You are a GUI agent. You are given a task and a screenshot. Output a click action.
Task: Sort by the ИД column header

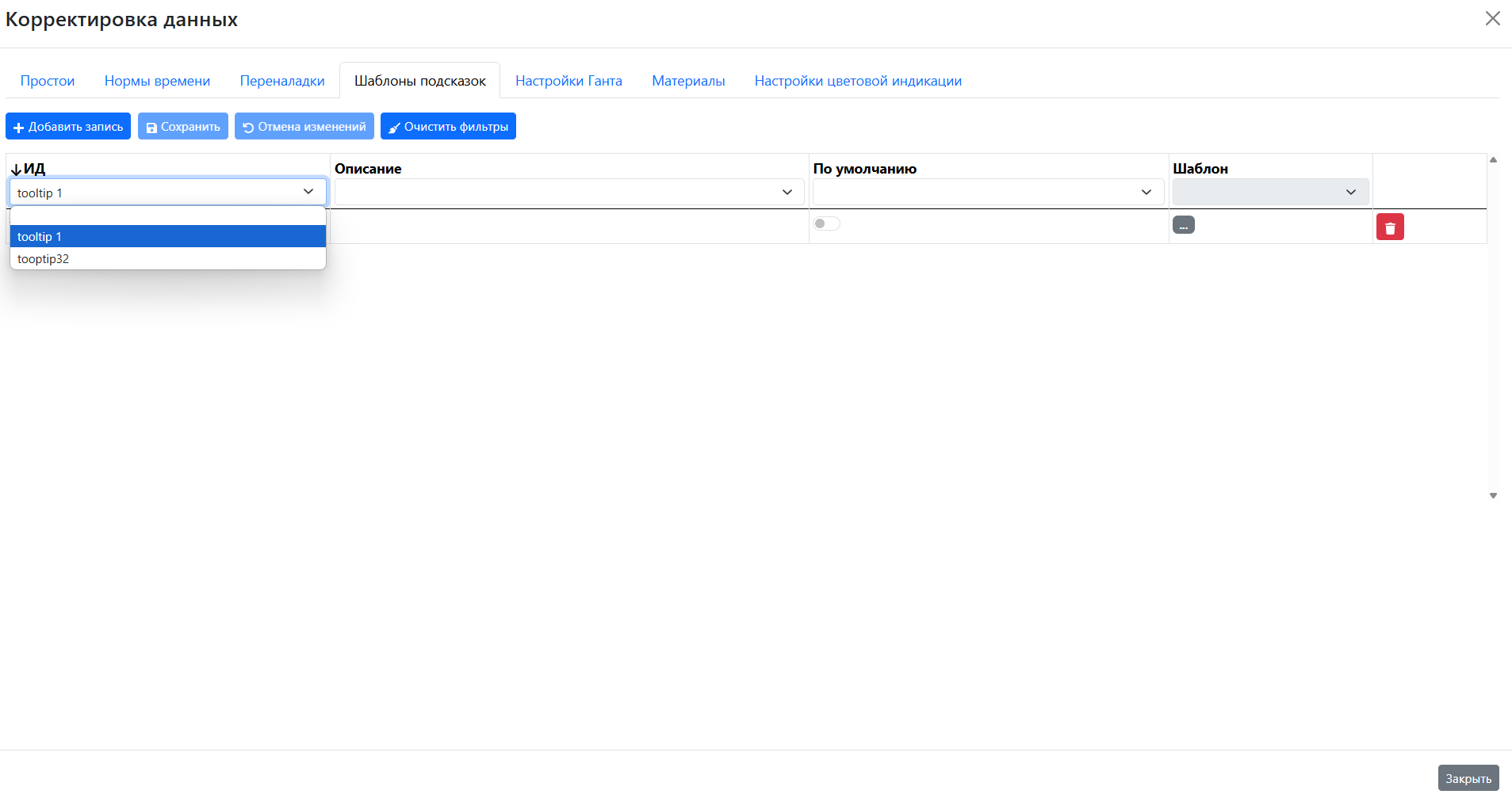pos(34,169)
